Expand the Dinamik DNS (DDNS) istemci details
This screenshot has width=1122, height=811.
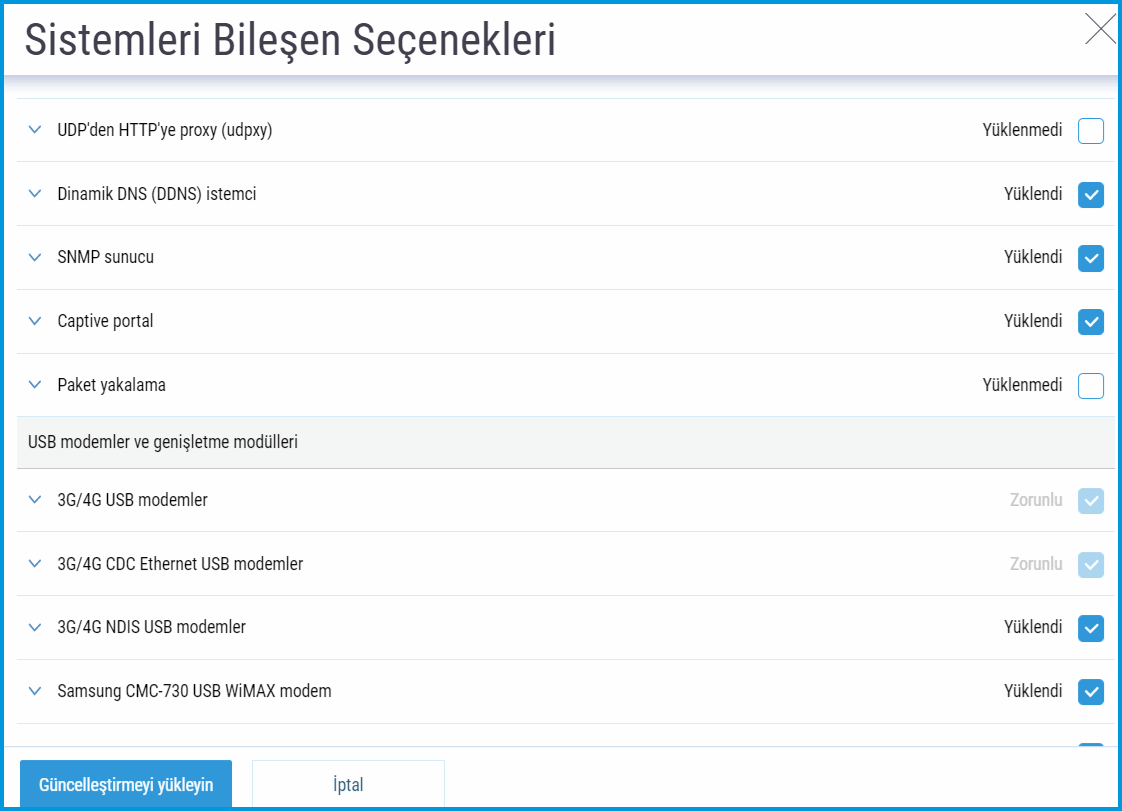36,194
